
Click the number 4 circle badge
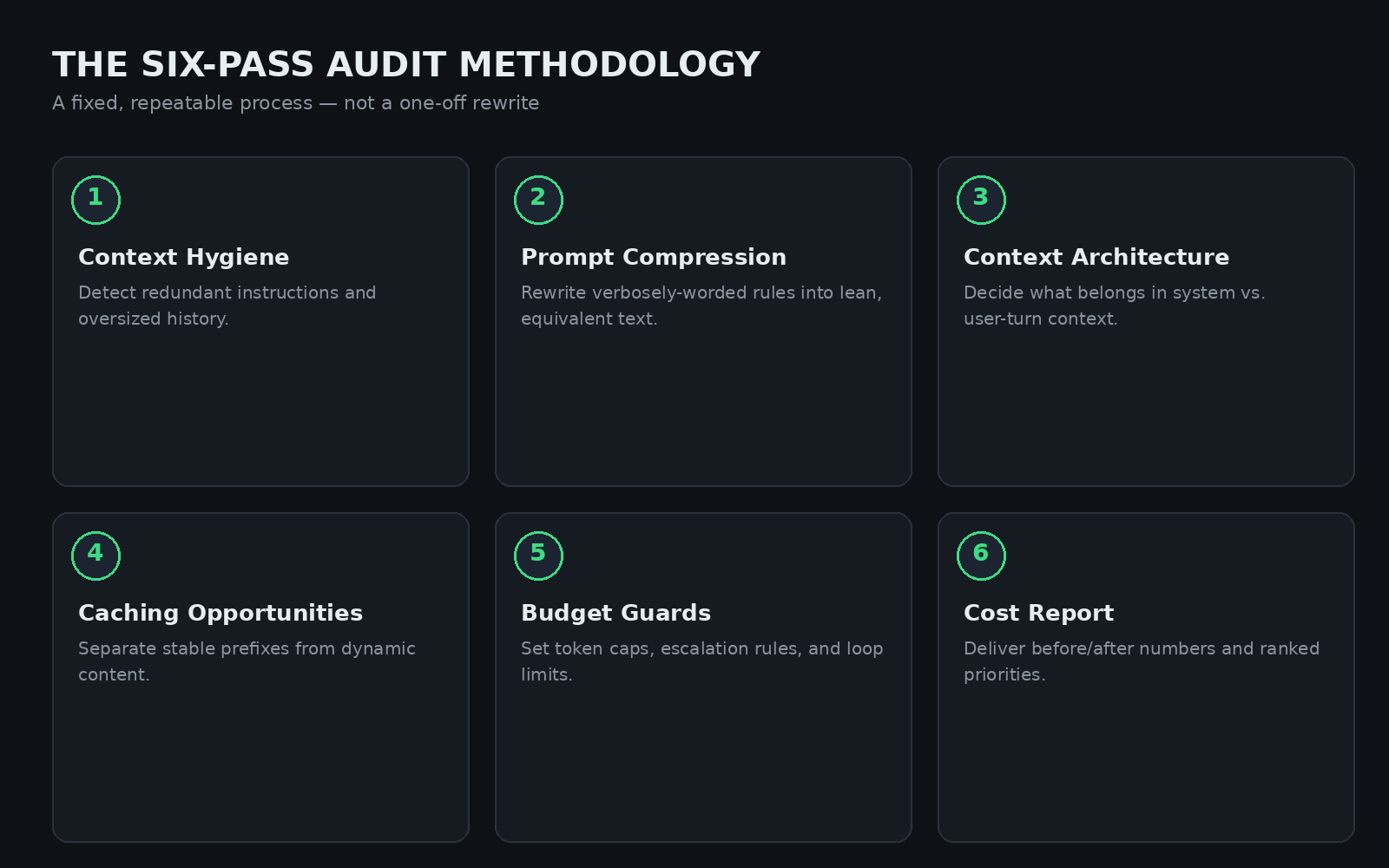tap(95, 556)
